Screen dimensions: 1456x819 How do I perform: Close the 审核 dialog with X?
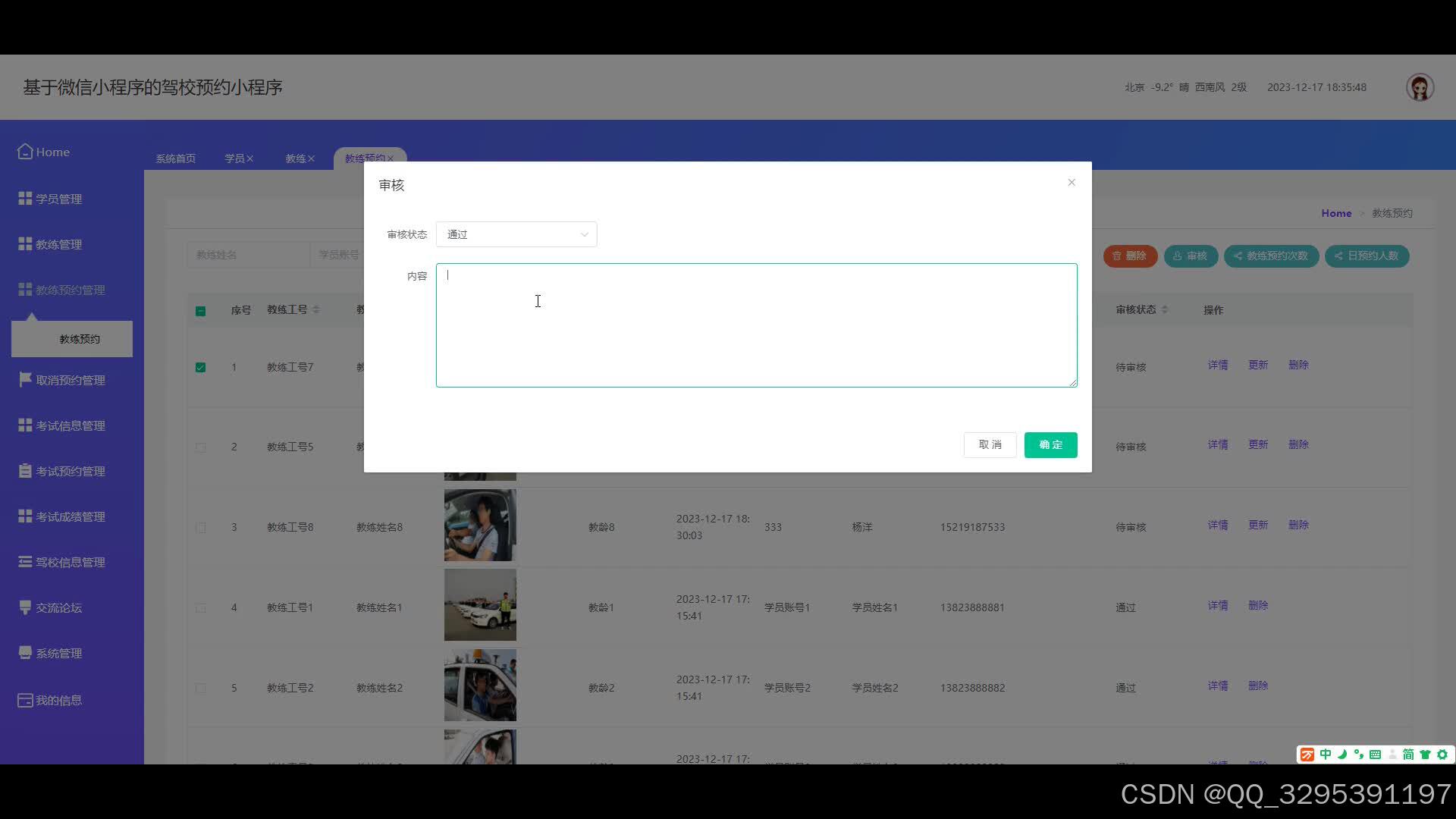[1072, 182]
